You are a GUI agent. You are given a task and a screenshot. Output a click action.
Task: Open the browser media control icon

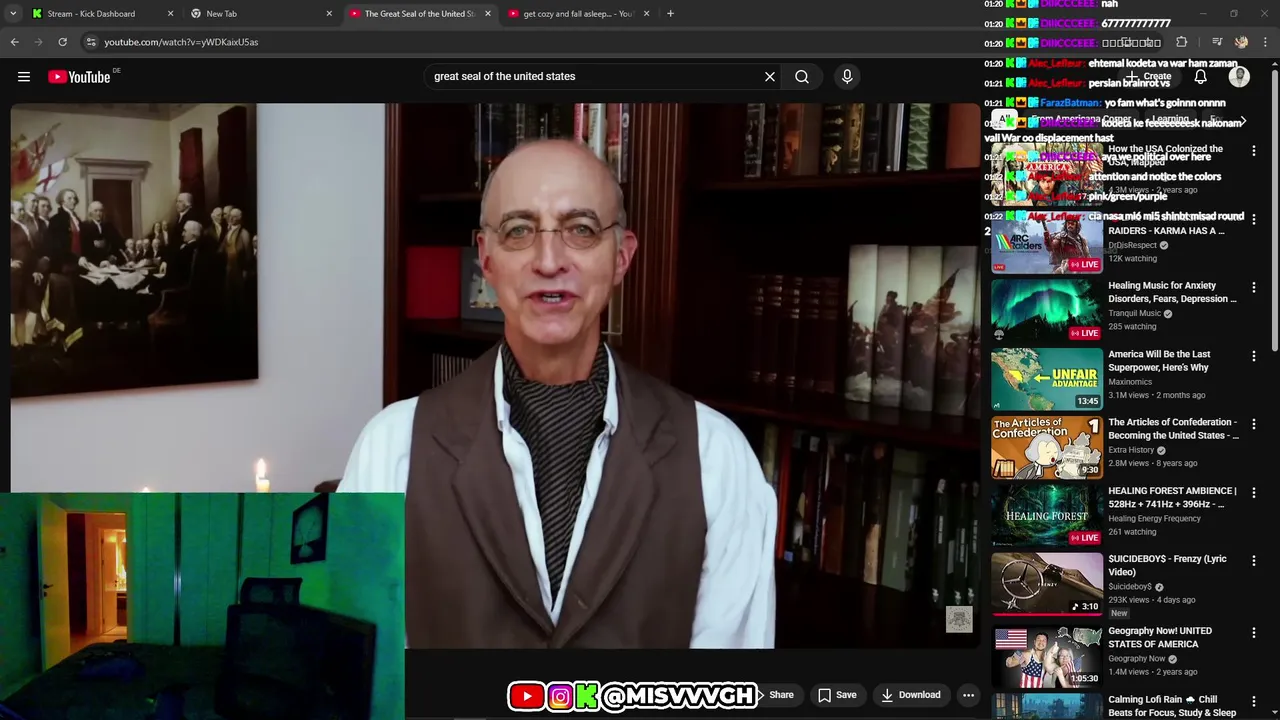[x=1217, y=42]
